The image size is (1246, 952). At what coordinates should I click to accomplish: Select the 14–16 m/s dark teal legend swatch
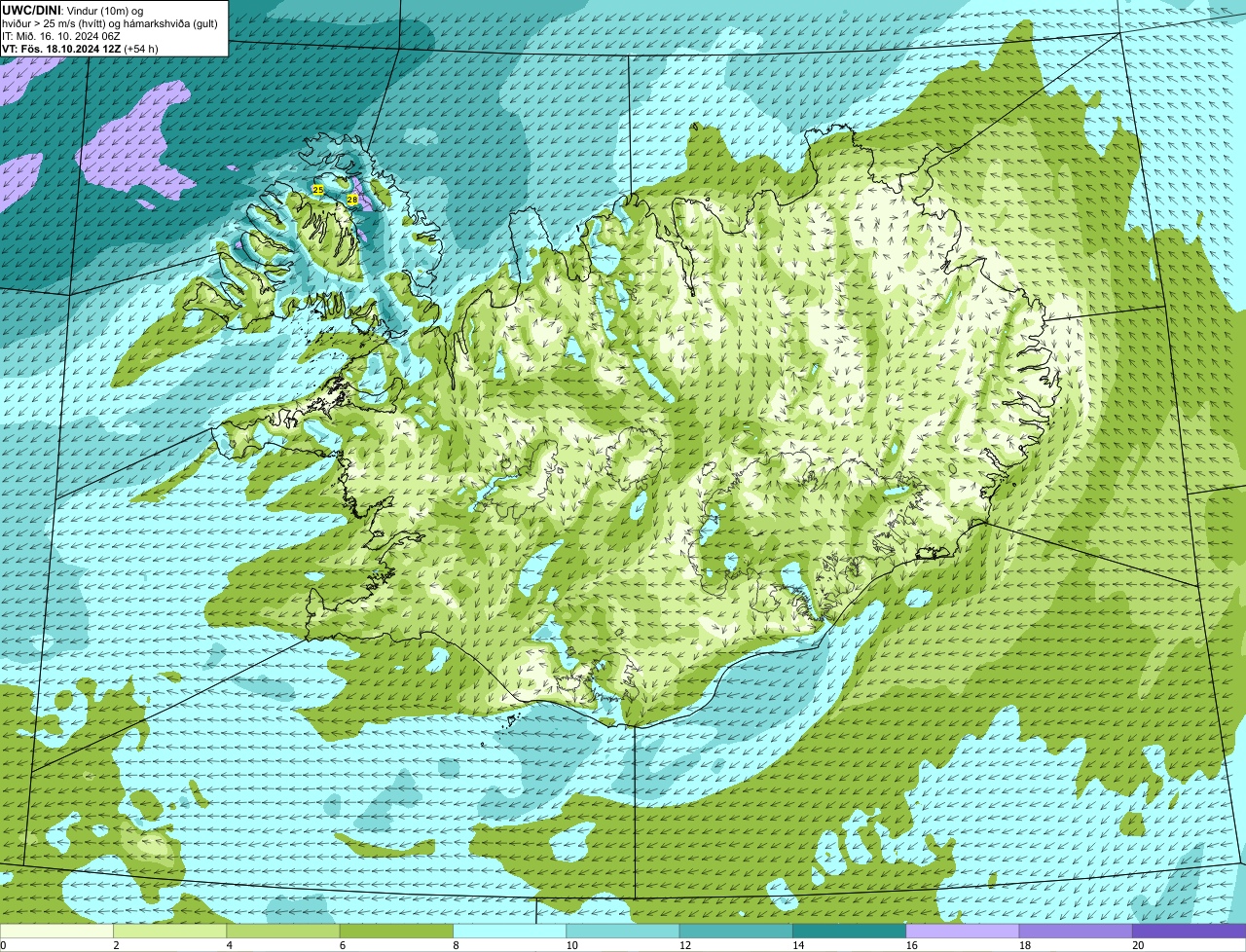[850, 931]
